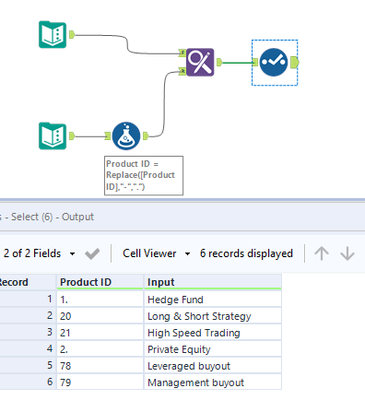Select Product ID cell 21

(x=100, y=332)
